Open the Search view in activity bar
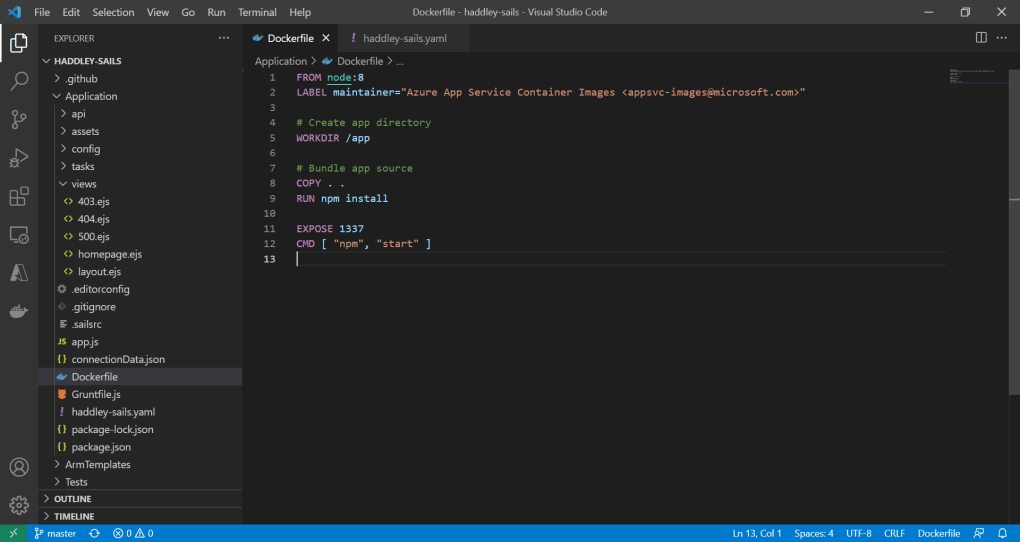The image size is (1020, 542). pyautogui.click(x=18, y=81)
